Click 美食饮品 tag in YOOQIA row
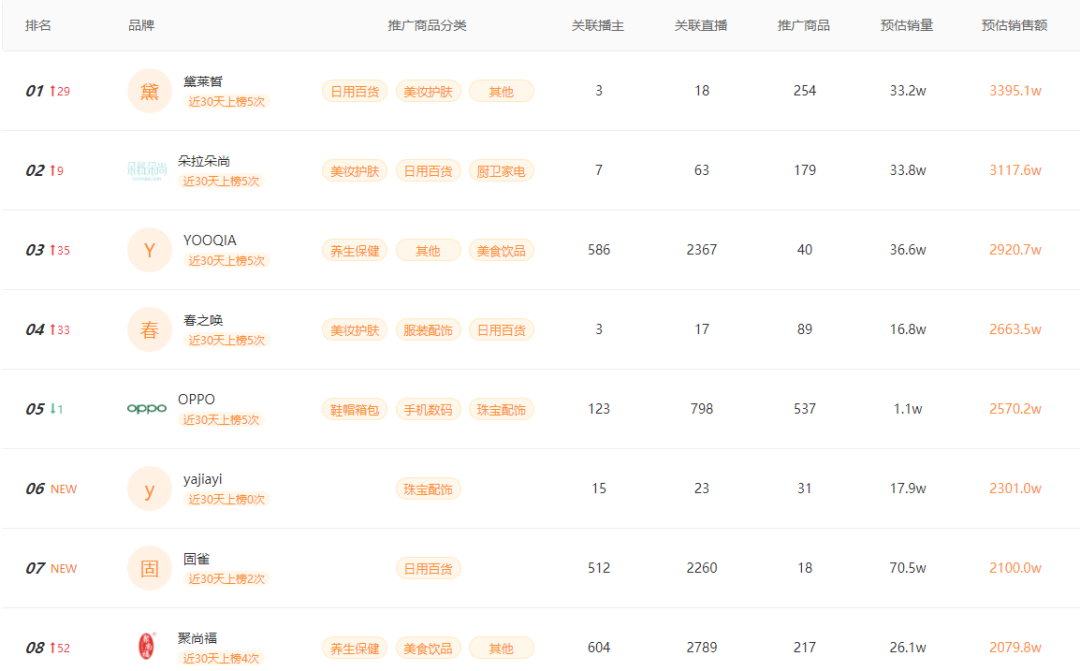 point(501,251)
